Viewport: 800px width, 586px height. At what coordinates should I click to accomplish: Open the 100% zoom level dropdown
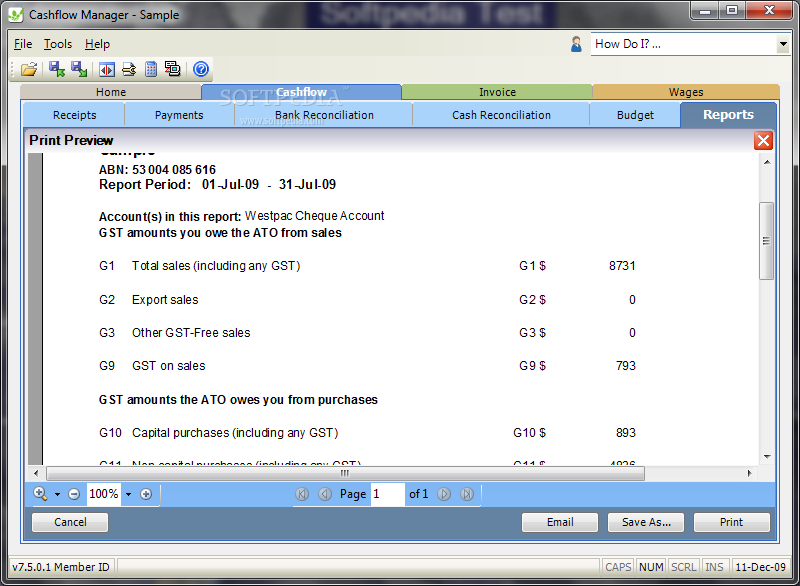pos(129,494)
